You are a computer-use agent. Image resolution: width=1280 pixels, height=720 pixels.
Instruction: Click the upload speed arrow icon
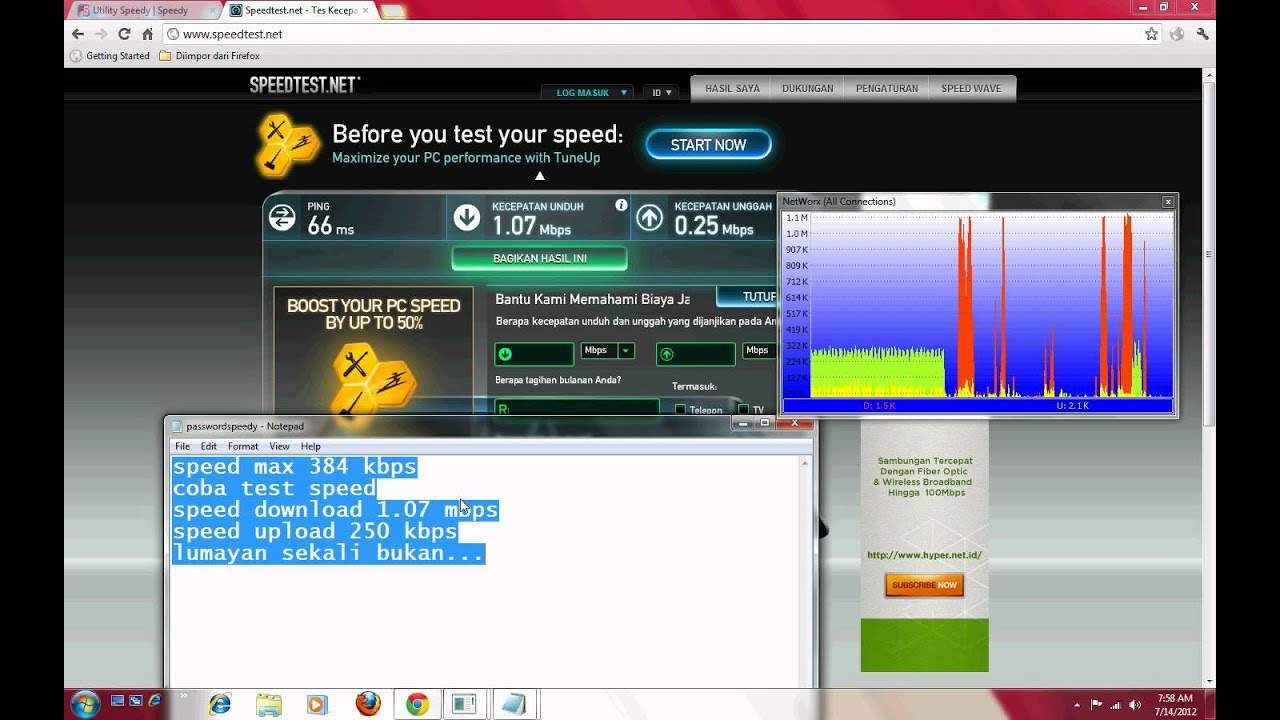[649, 218]
